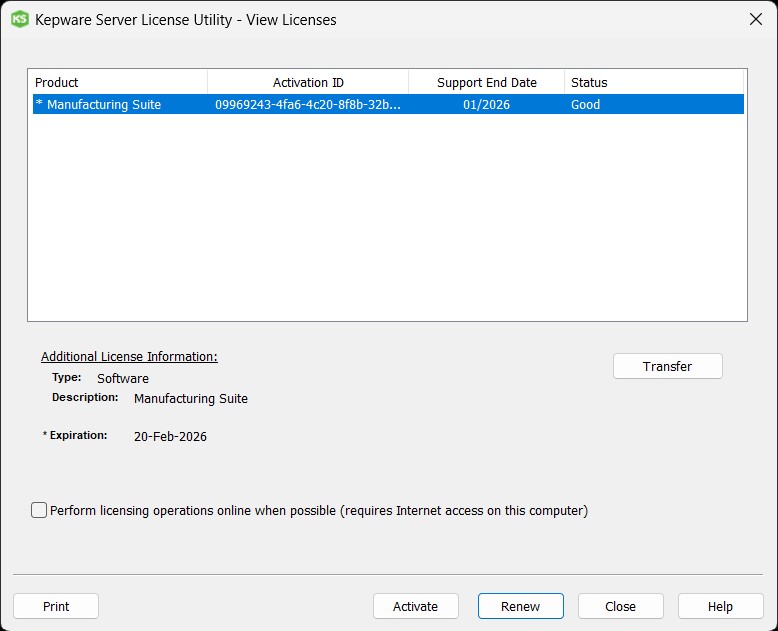Click the 20-Feb-2026 expiration date text
Viewport: 778px width, 631px height.
(170, 436)
